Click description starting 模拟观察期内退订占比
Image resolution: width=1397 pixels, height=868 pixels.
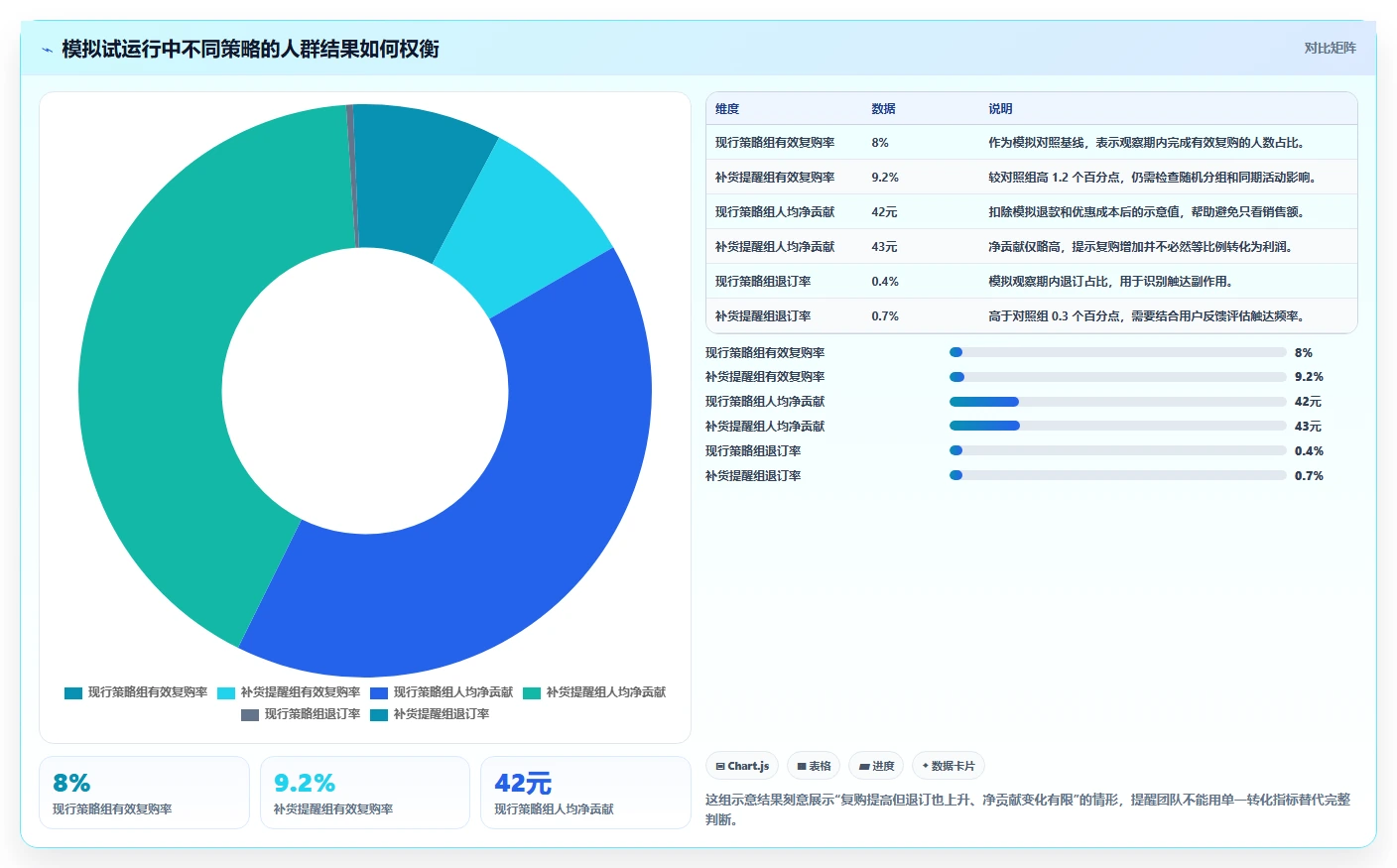coord(1111,282)
